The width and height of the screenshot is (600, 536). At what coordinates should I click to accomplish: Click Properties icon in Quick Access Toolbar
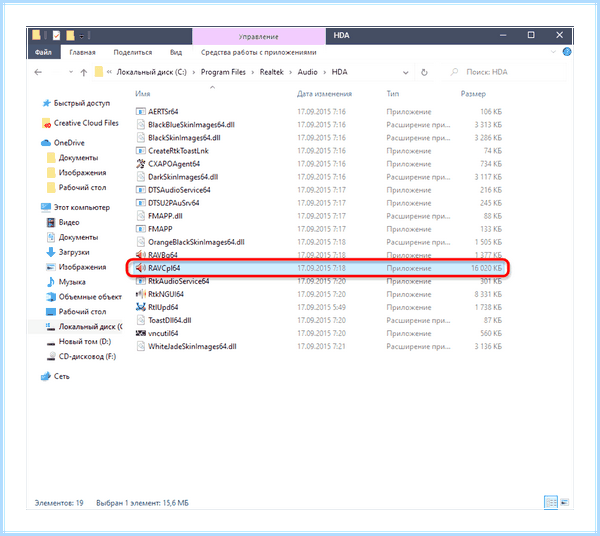[56, 36]
